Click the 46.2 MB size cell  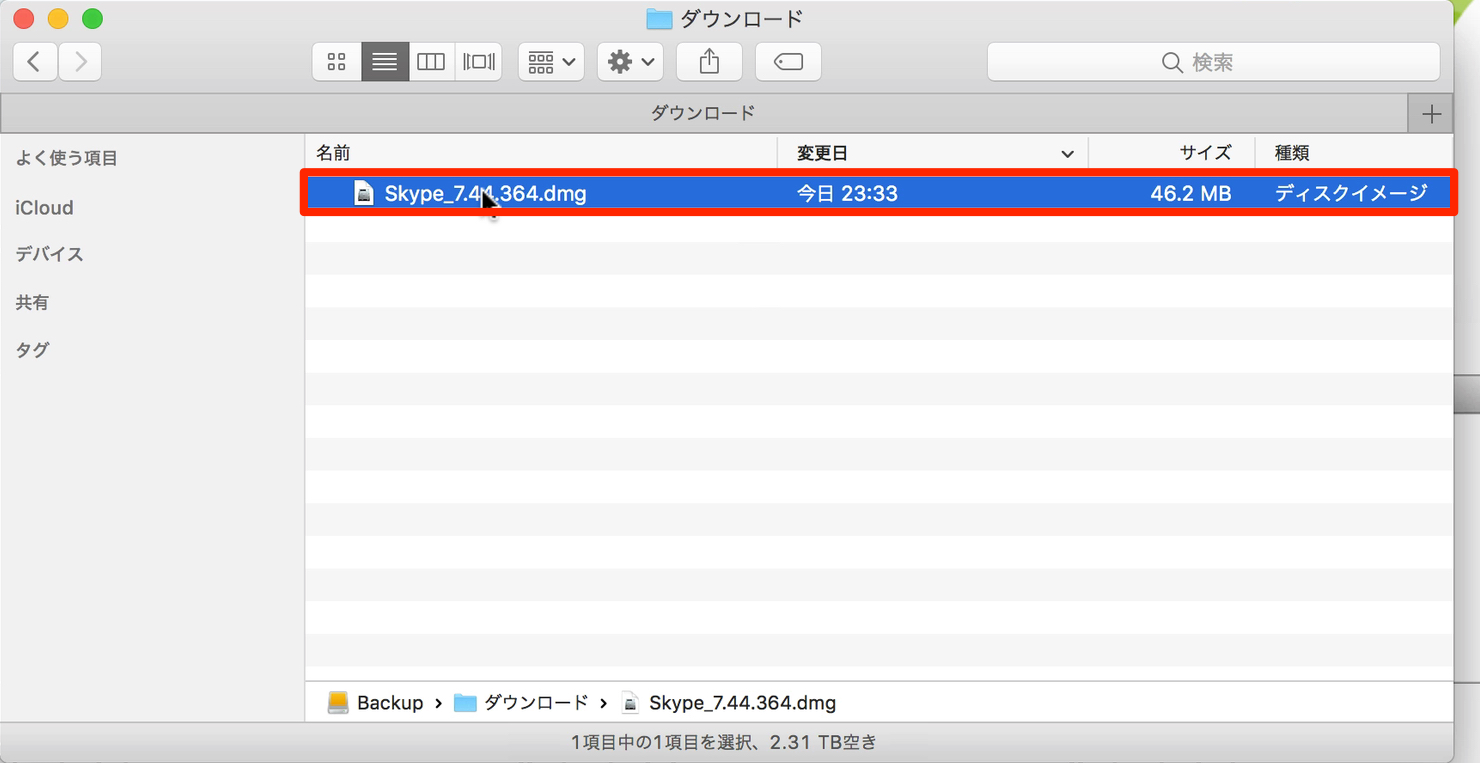point(1190,193)
